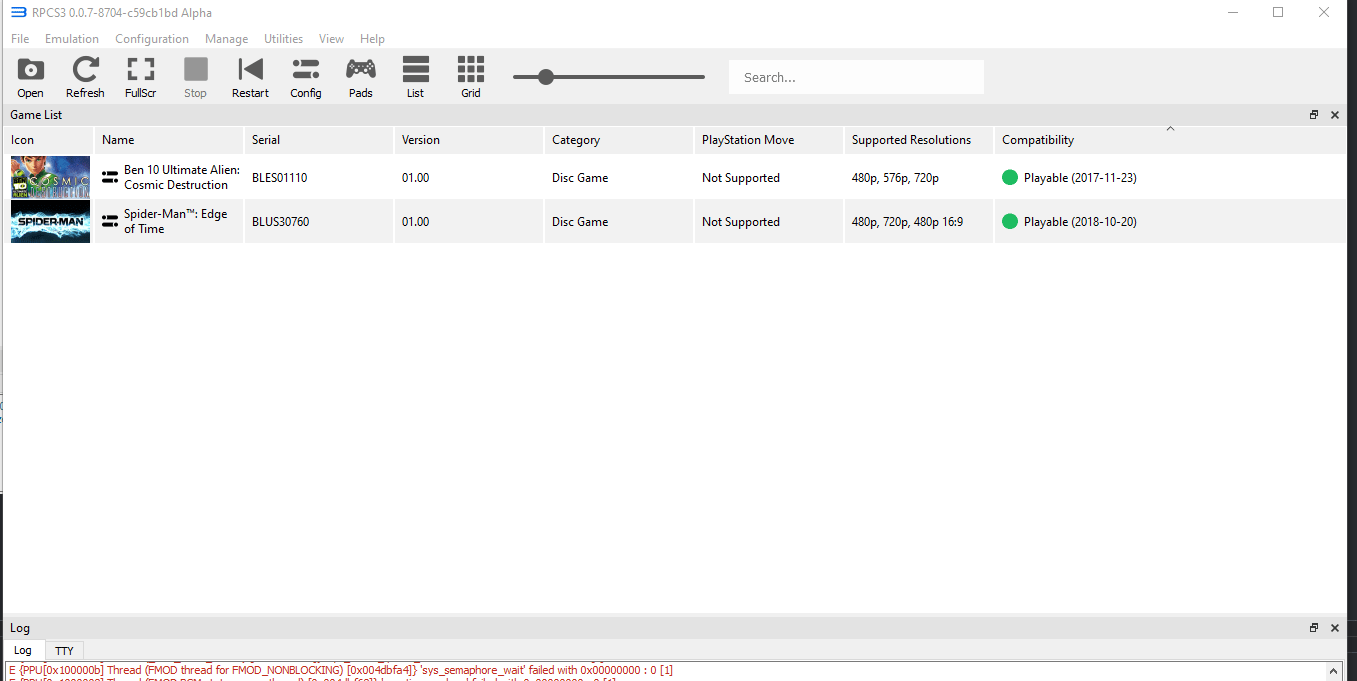
Task: Click serial BLUS30760
Action: point(281,222)
